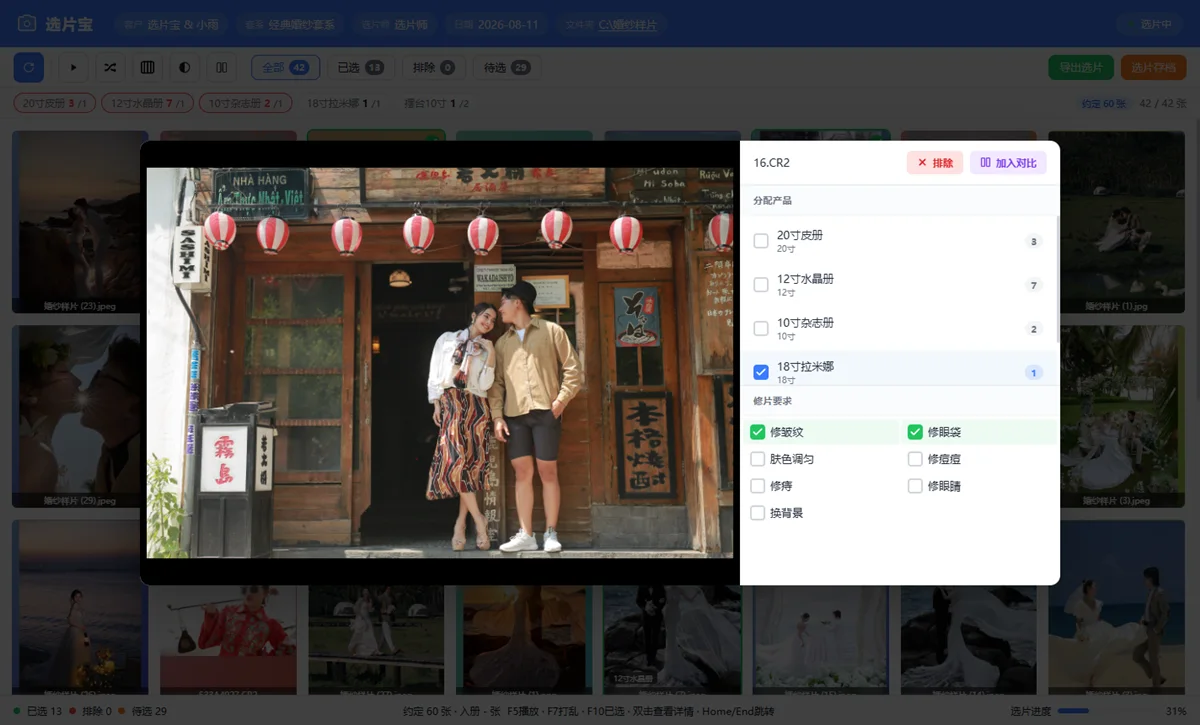This screenshot has width=1200, height=725.
Task: Select the 已选 13 filter tab
Action: (x=361, y=68)
